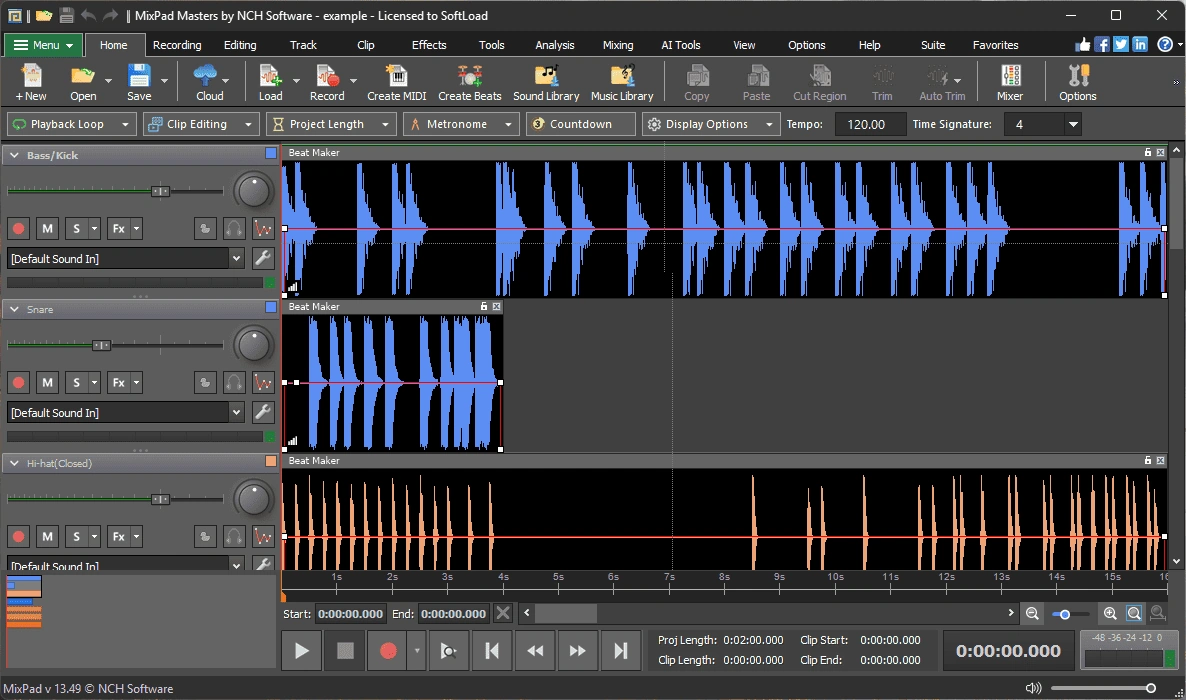
Task: Collapse the Bass/Kick track header
Action: pos(14,155)
